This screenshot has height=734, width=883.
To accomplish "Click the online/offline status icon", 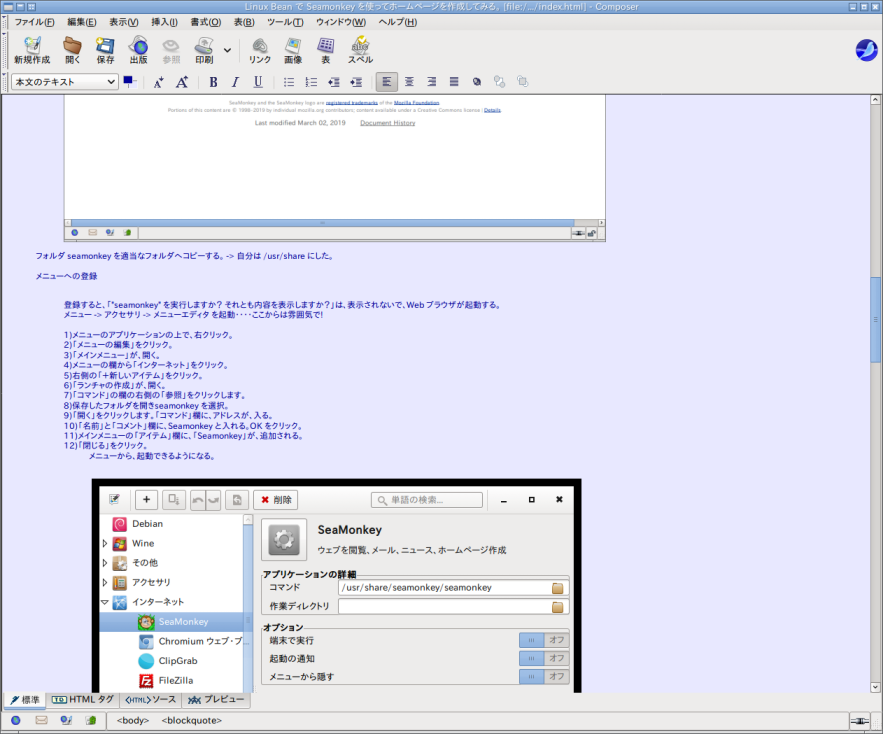I will click(x=859, y=721).
